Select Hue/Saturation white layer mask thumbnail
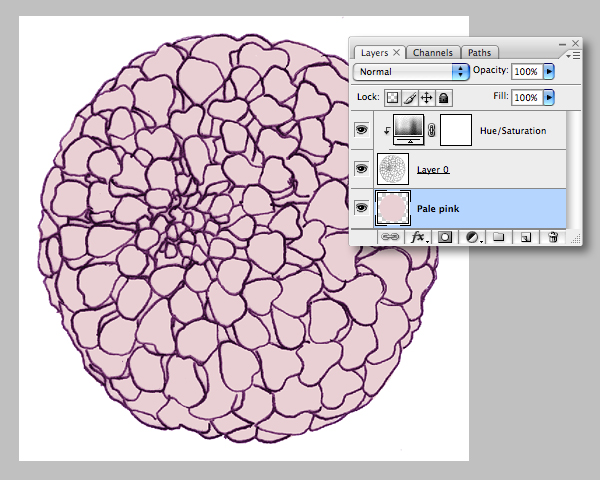 [456, 130]
